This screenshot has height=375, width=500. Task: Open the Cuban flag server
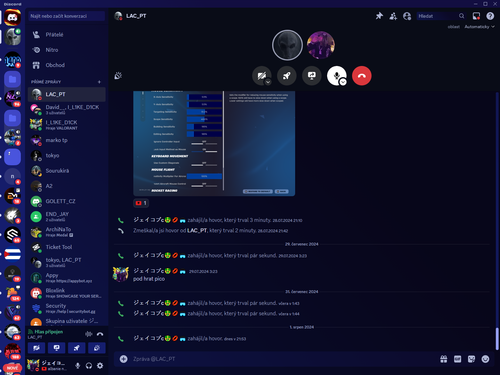coord(13,254)
